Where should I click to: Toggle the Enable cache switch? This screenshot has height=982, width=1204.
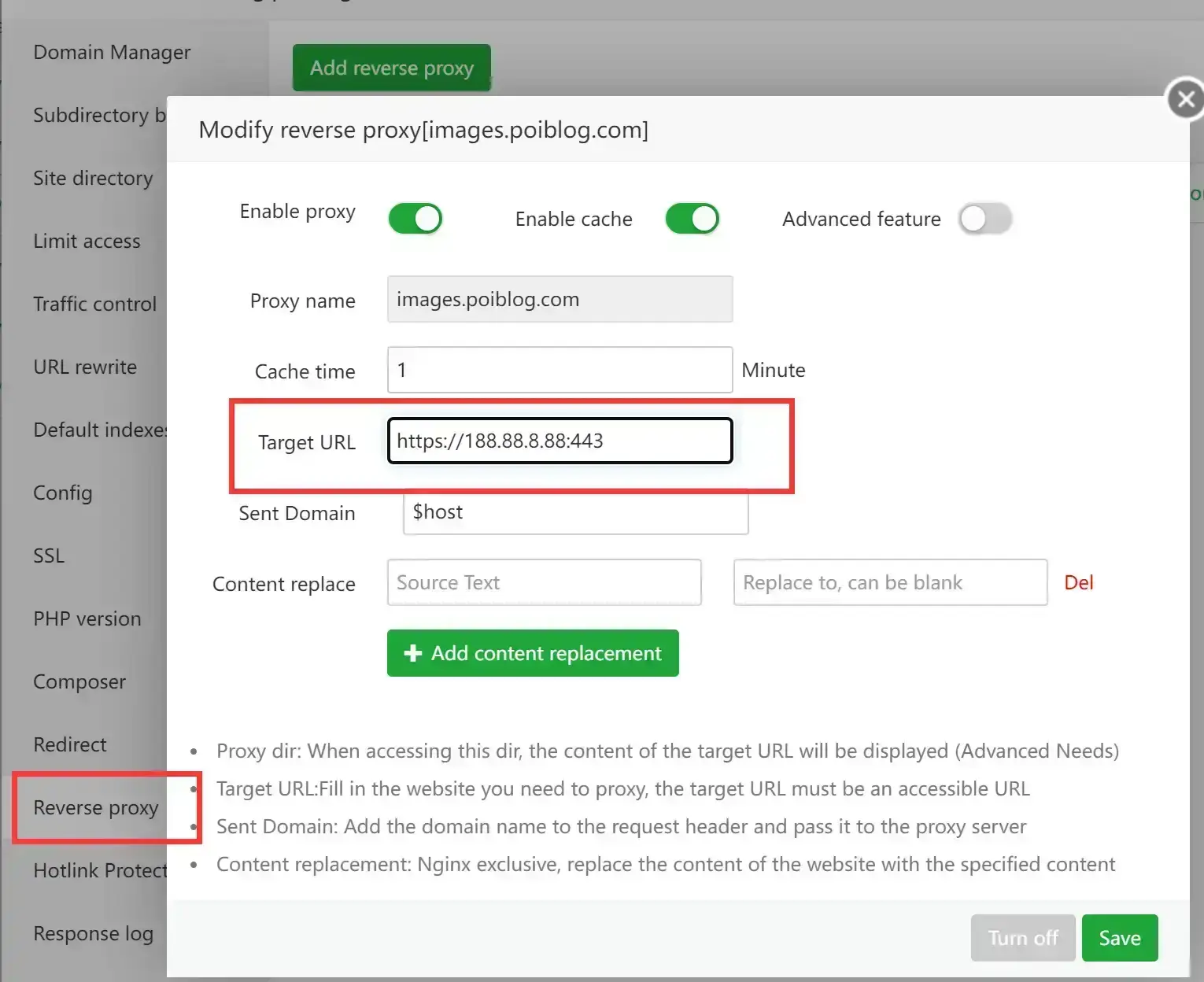pos(692,219)
